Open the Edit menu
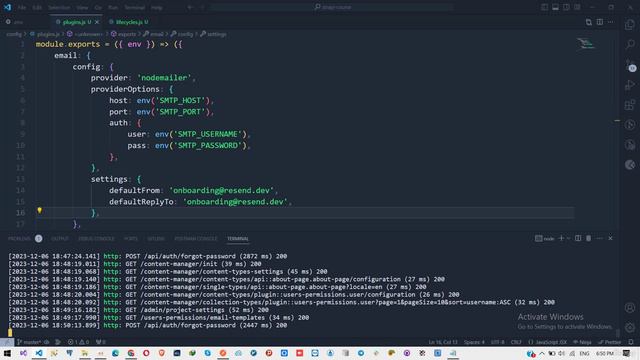 (37, 7)
